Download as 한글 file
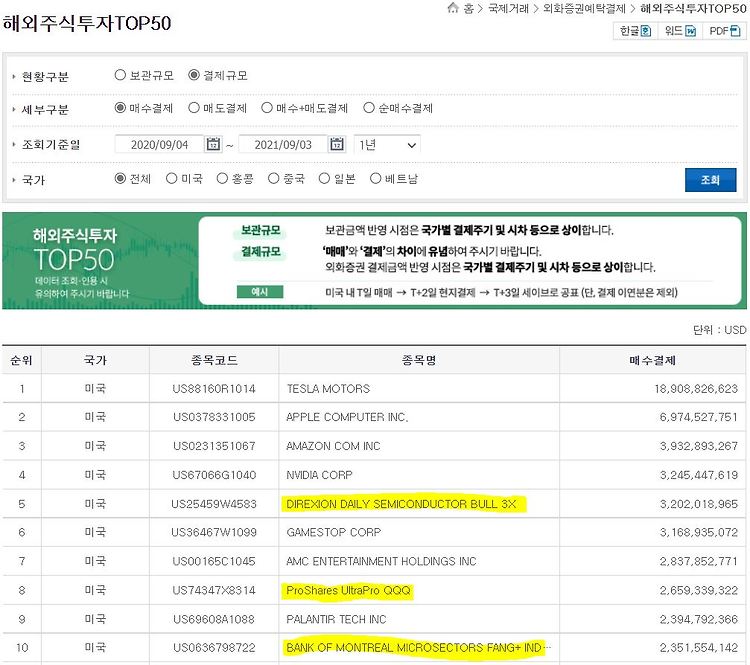750x665 pixels. 635,31
